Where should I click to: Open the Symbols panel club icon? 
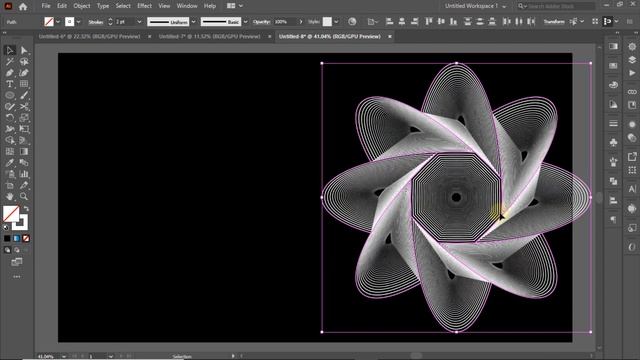click(613, 142)
